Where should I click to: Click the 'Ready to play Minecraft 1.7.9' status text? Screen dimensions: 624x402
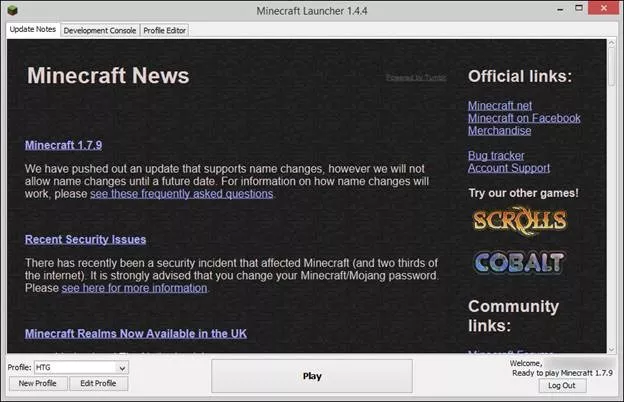pyautogui.click(x=562, y=373)
